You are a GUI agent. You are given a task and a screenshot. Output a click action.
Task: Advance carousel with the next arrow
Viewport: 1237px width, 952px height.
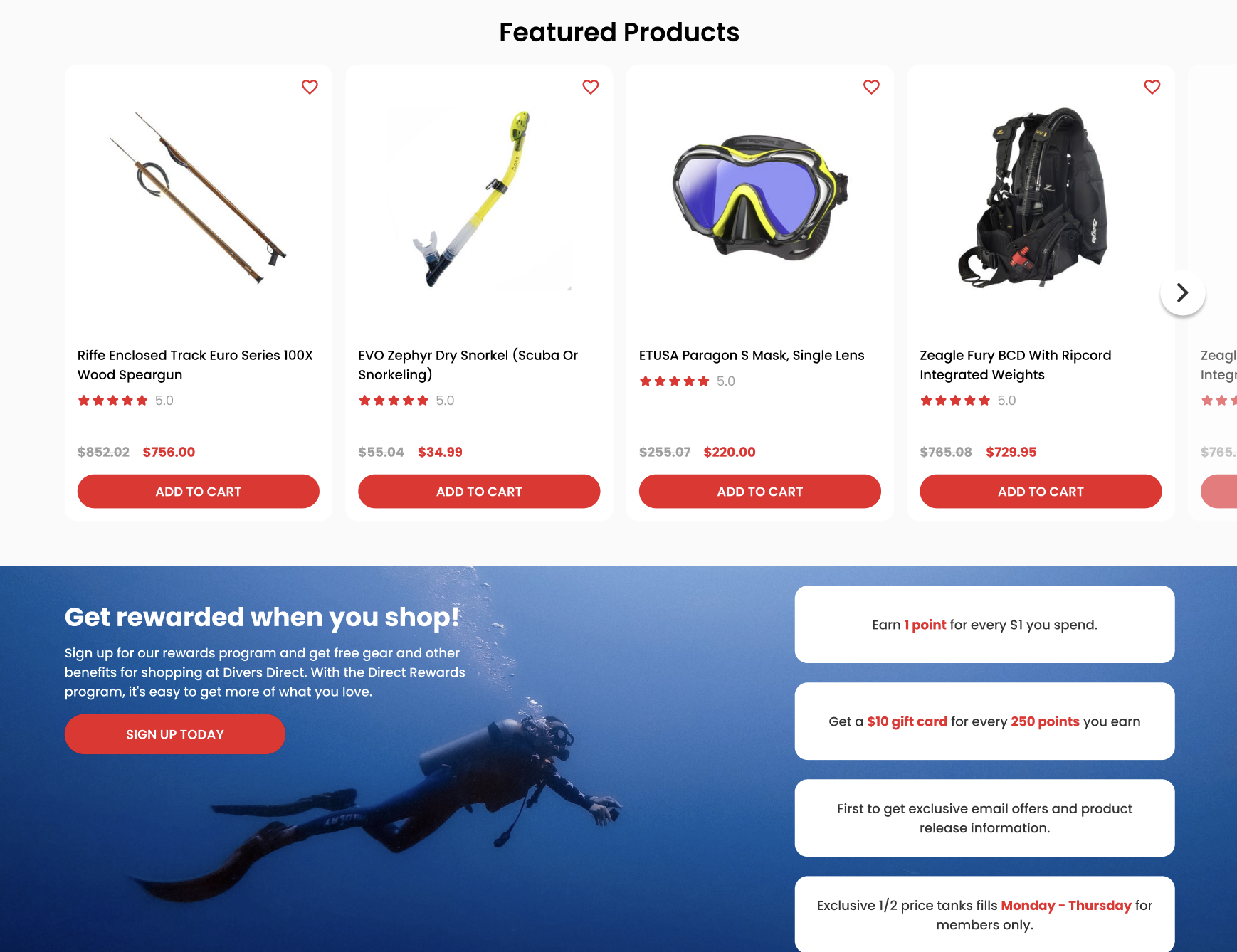pyautogui.click(x=1182, y=292)
